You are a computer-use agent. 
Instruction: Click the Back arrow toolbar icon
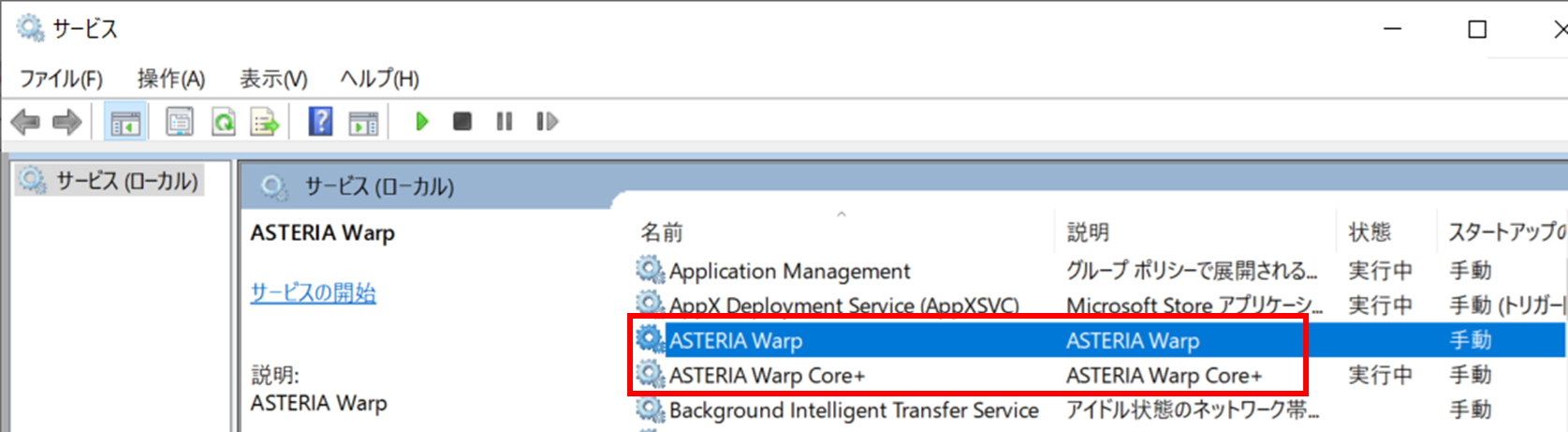coord(25,122)
